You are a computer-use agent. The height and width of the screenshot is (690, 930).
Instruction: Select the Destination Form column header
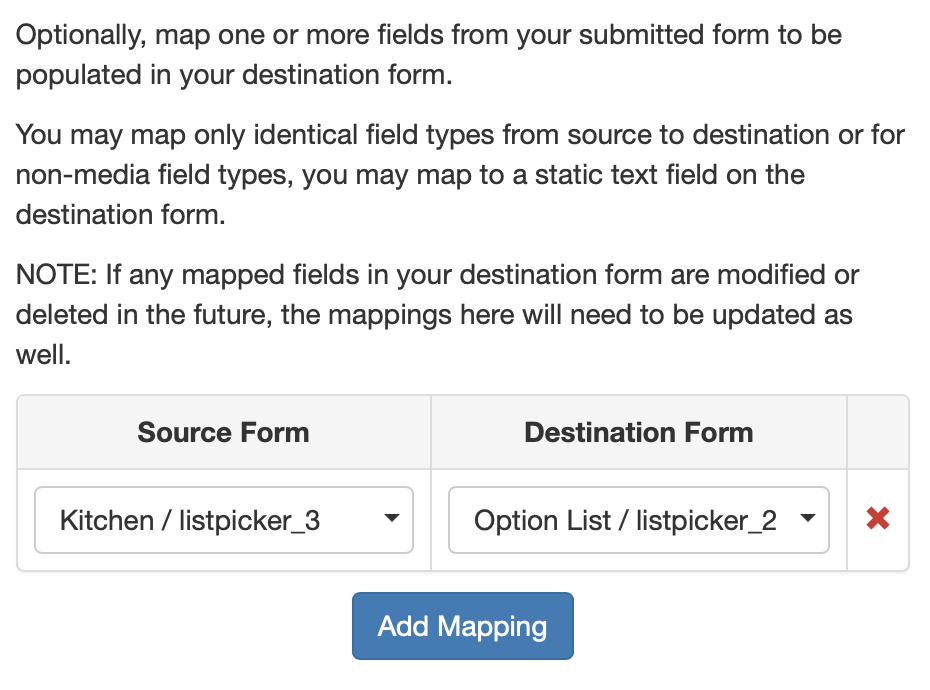[x=638, y=433]
